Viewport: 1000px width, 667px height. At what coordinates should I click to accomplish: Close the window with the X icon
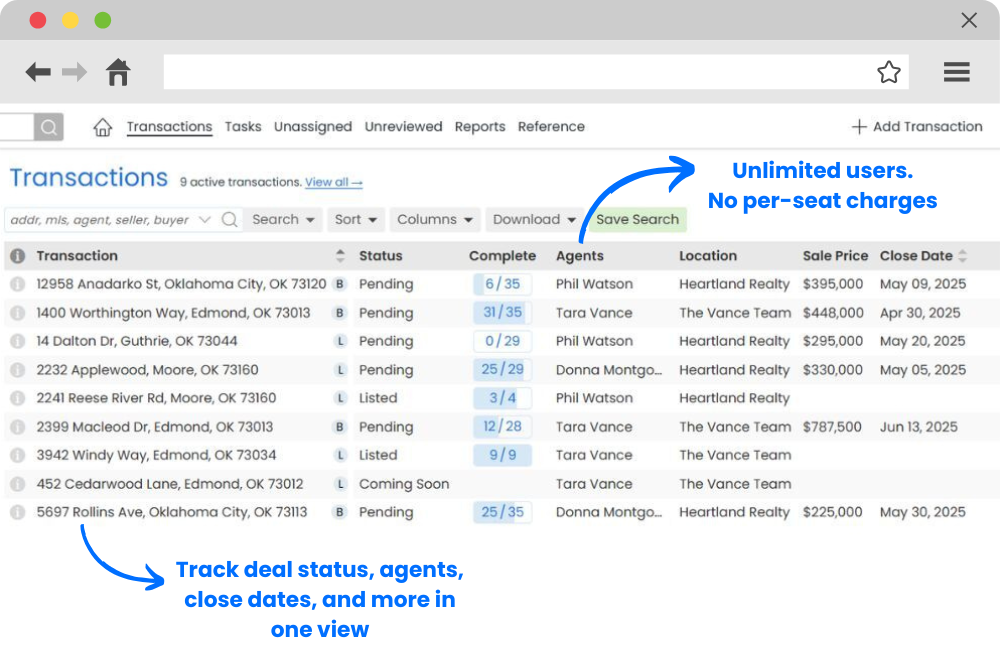(969, 20)
